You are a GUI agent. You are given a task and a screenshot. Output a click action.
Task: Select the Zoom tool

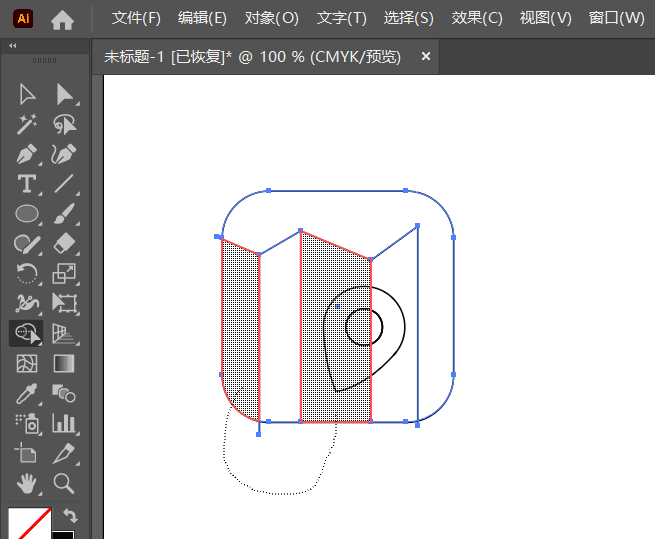pyautogui.click(x=64, y=483)
